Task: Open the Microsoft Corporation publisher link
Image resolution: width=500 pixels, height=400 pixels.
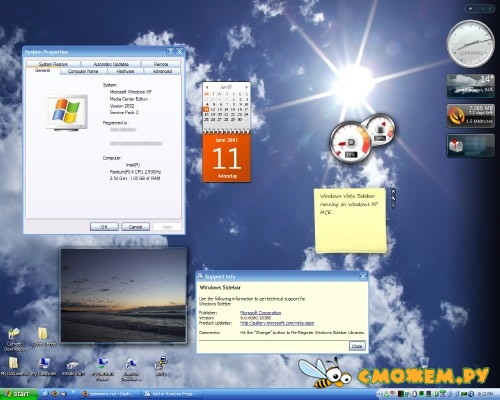Action: tap(260, 313)
